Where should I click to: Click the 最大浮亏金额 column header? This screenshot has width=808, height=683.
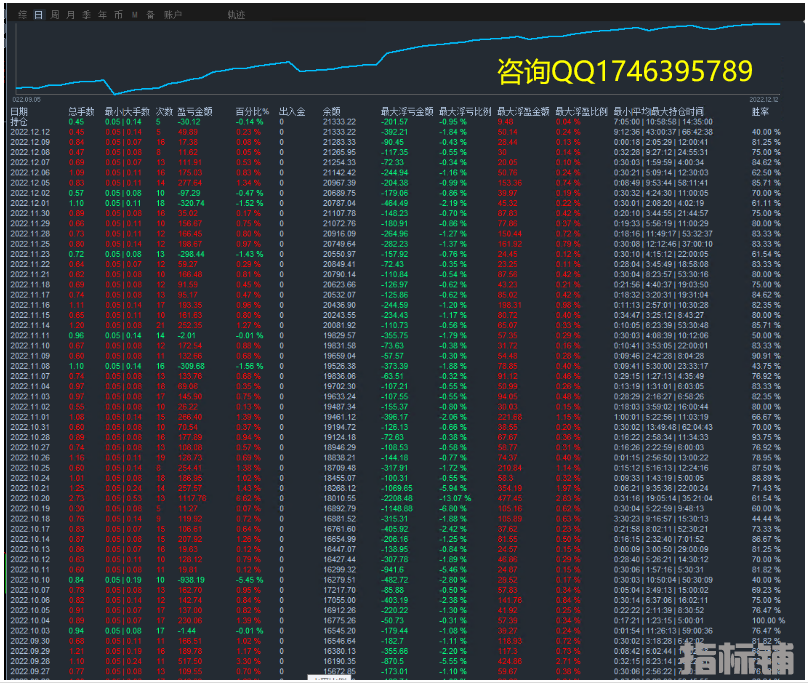(x=407, y=112)
